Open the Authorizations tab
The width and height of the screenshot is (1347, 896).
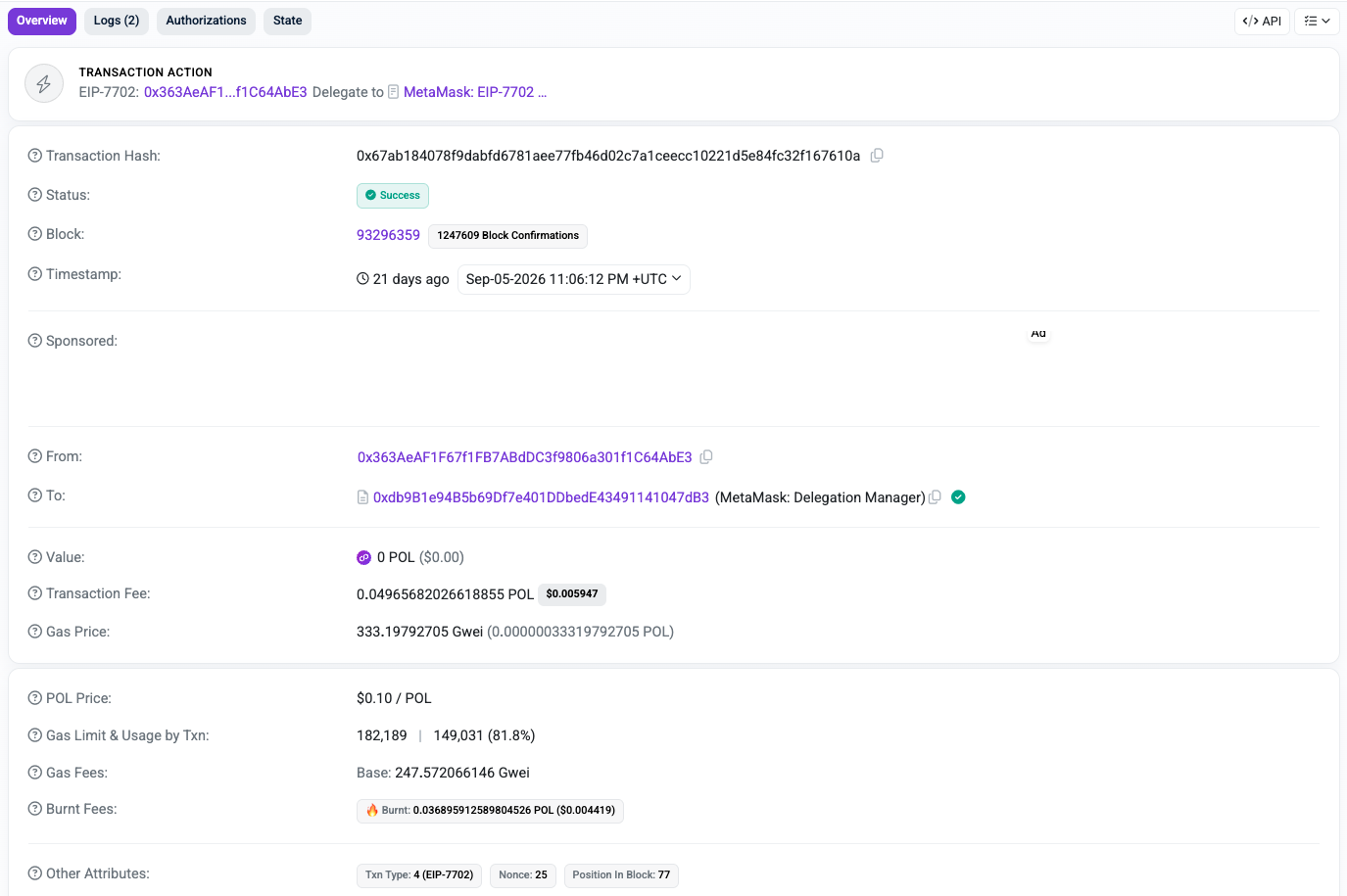(206, 21)
